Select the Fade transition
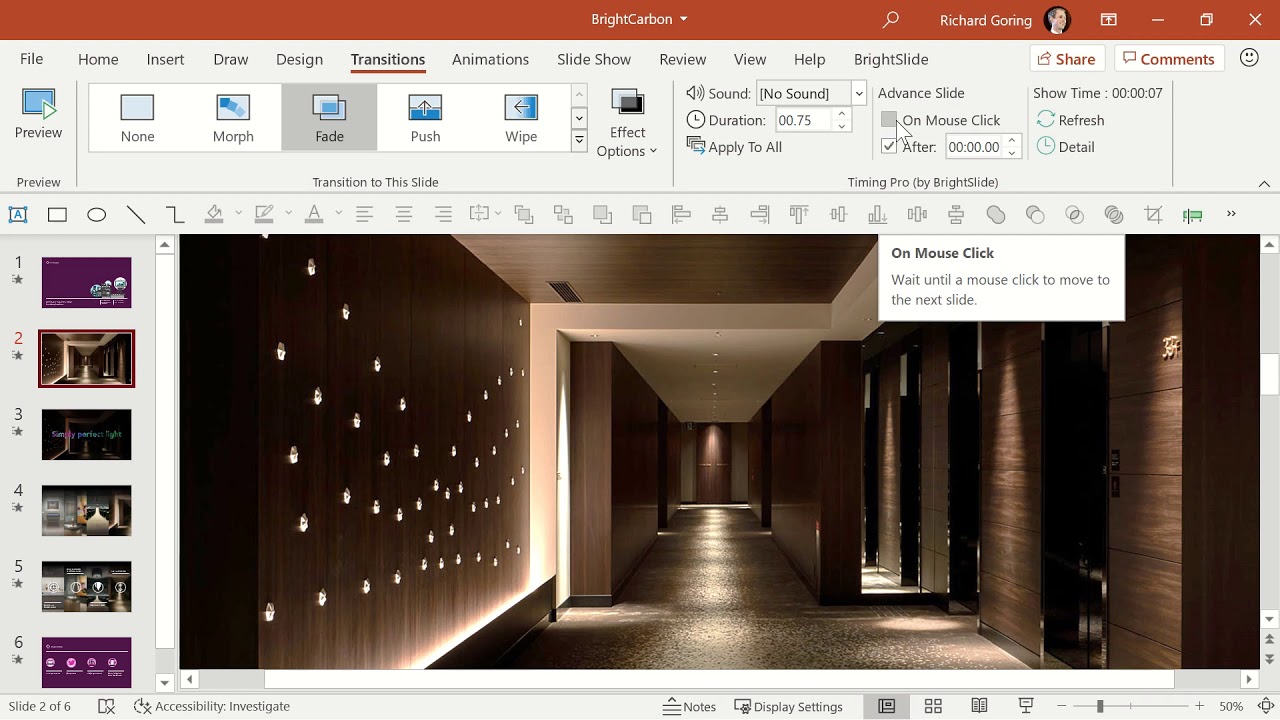This screenshot has height=720, width=1280. tap(329, 118)
